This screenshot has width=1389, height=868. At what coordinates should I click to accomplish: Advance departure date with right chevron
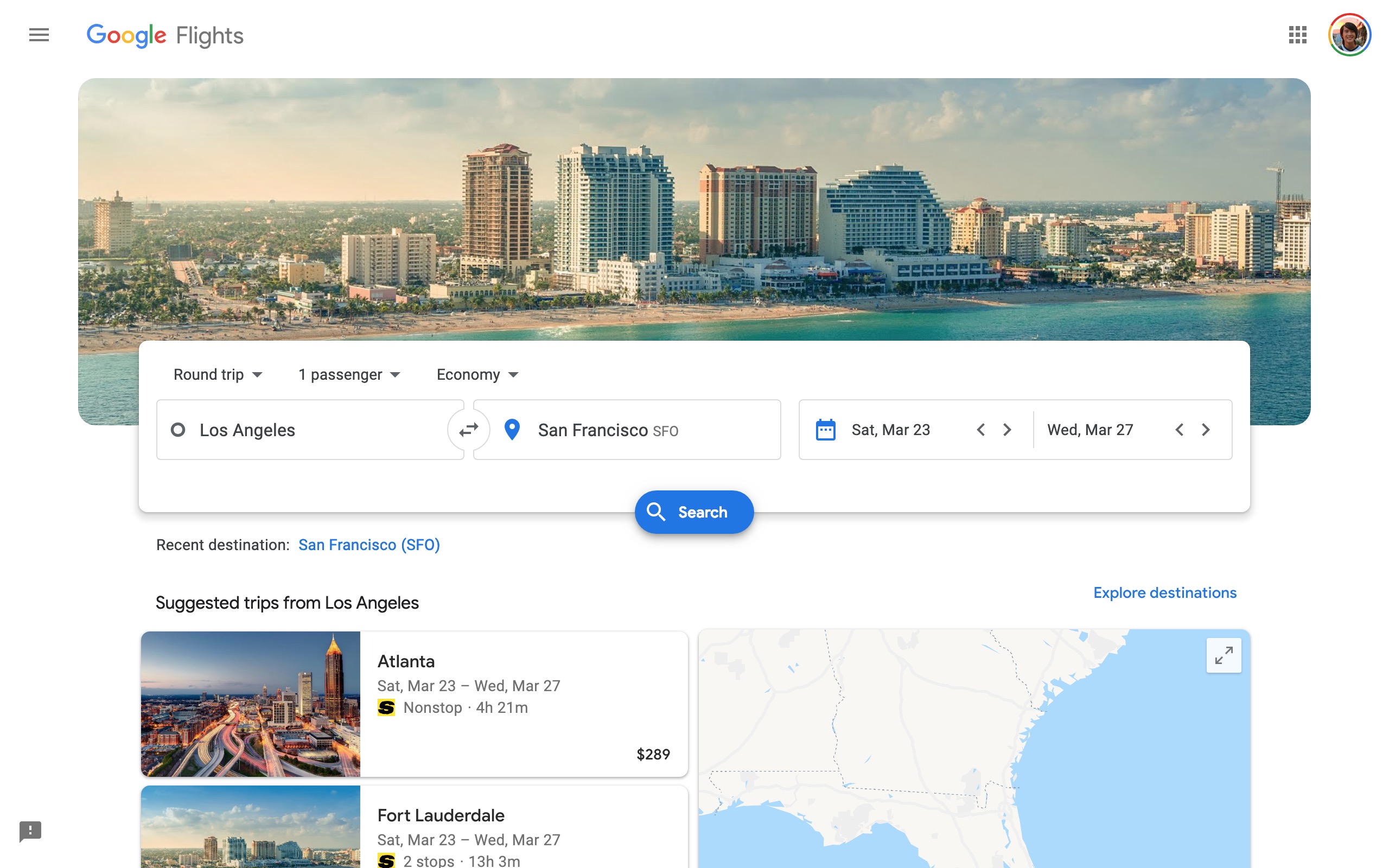[x=1006, y=429]
